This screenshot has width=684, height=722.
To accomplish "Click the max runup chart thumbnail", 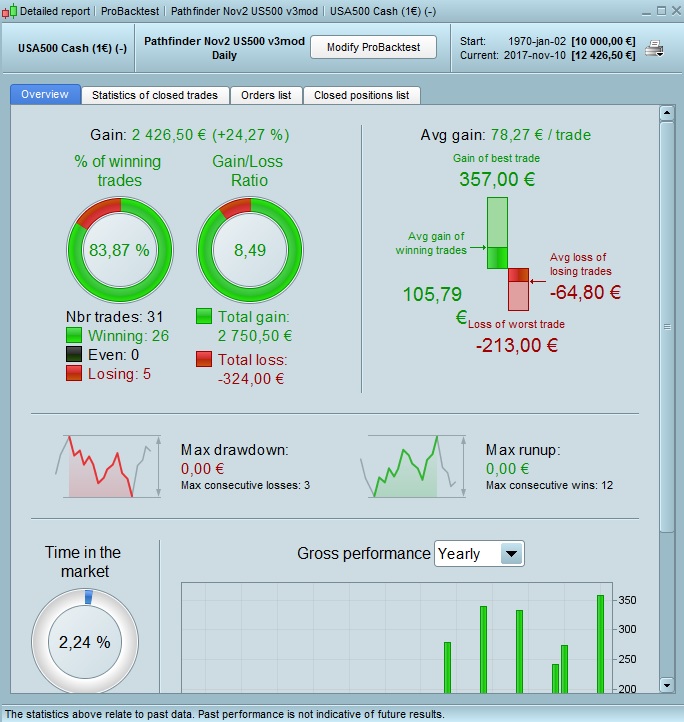I will click(413, 466).
